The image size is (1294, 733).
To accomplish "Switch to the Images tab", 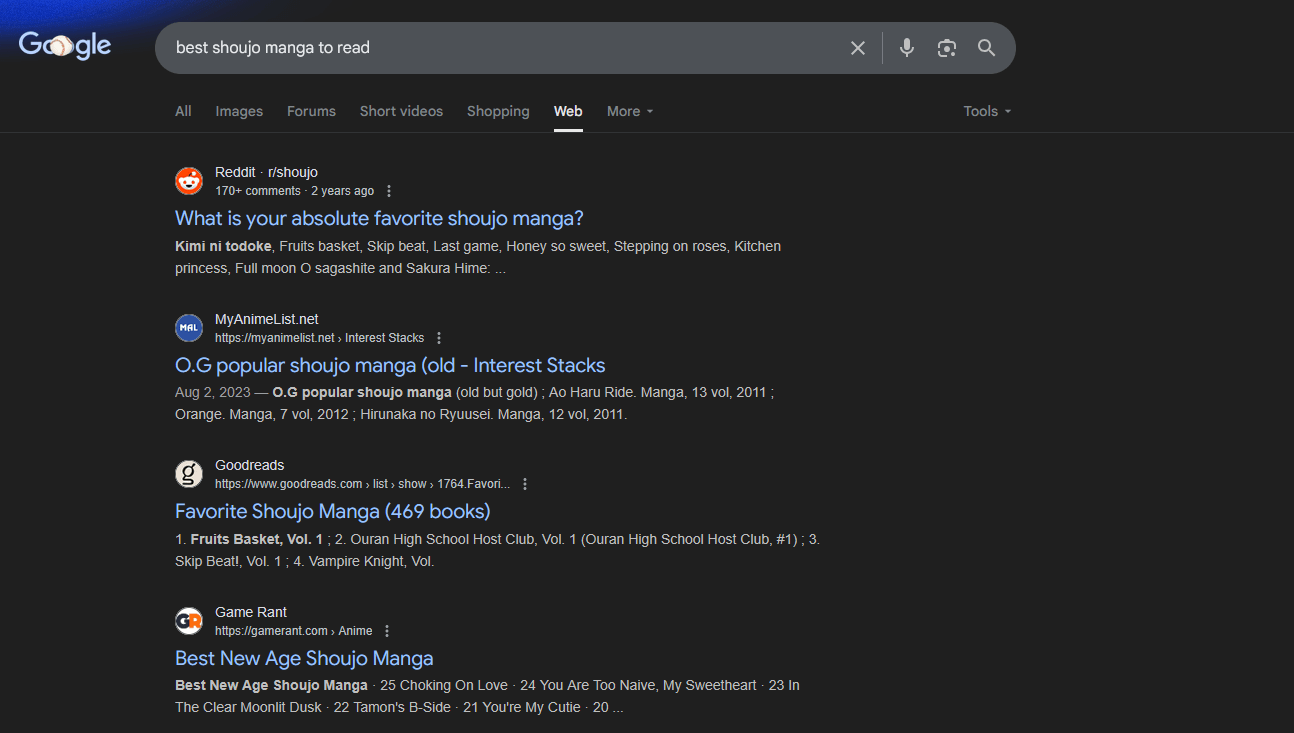I will click(x=239, y=111).
